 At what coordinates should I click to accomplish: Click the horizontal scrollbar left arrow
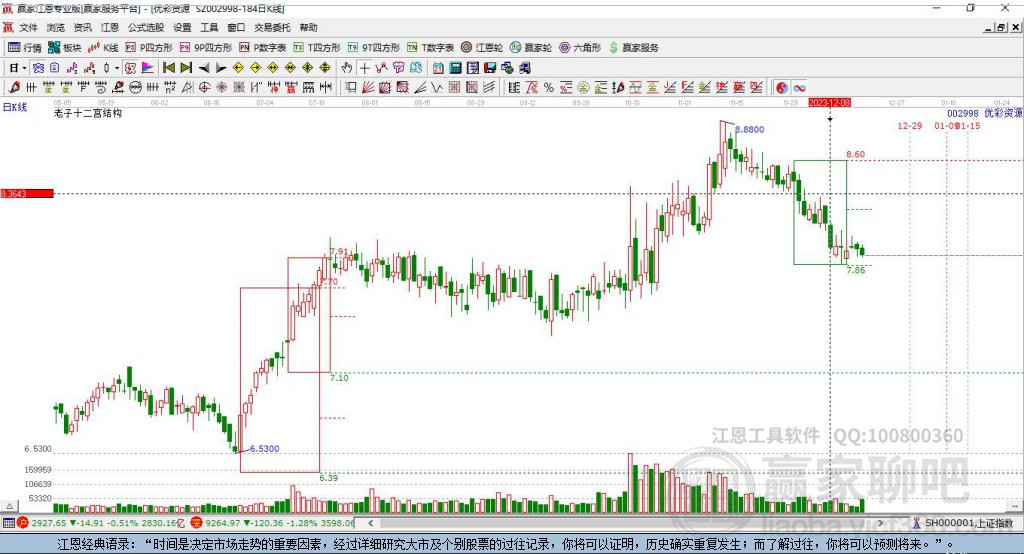370,523
